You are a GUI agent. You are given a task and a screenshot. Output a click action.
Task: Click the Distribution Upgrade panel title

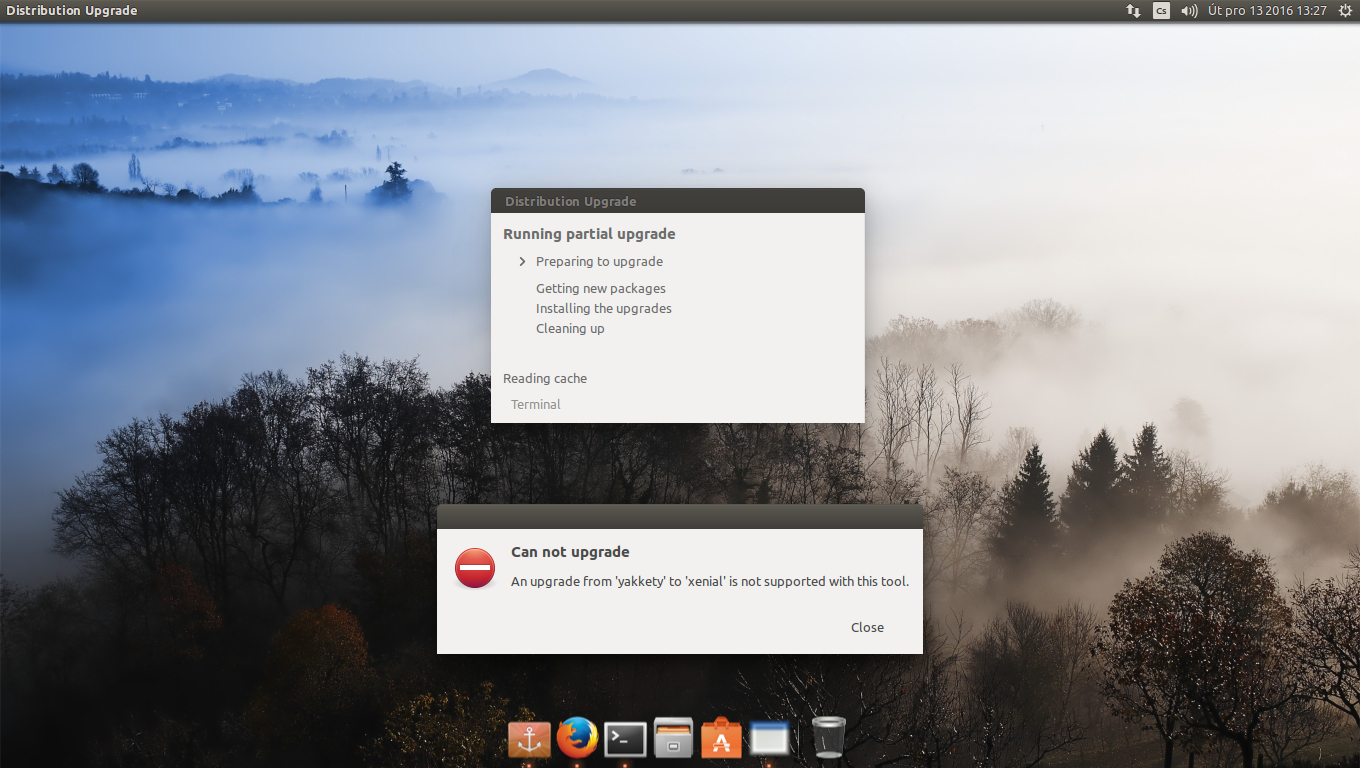pos(72,11)
